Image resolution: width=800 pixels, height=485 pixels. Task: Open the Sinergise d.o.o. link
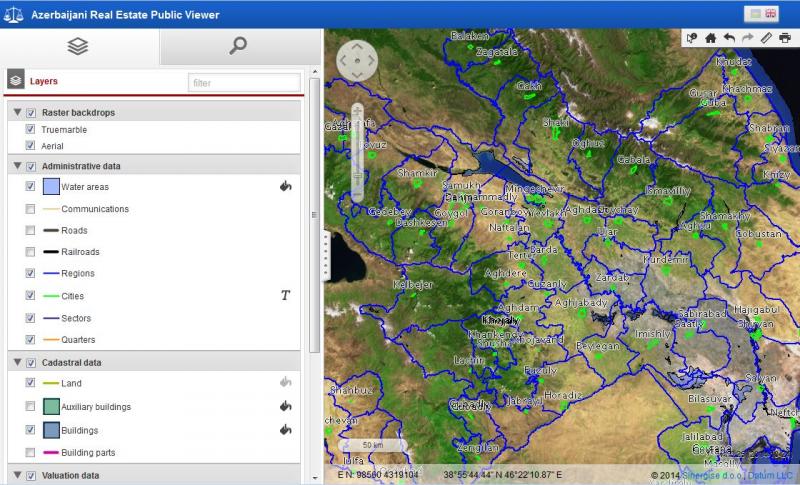[712, 475]
